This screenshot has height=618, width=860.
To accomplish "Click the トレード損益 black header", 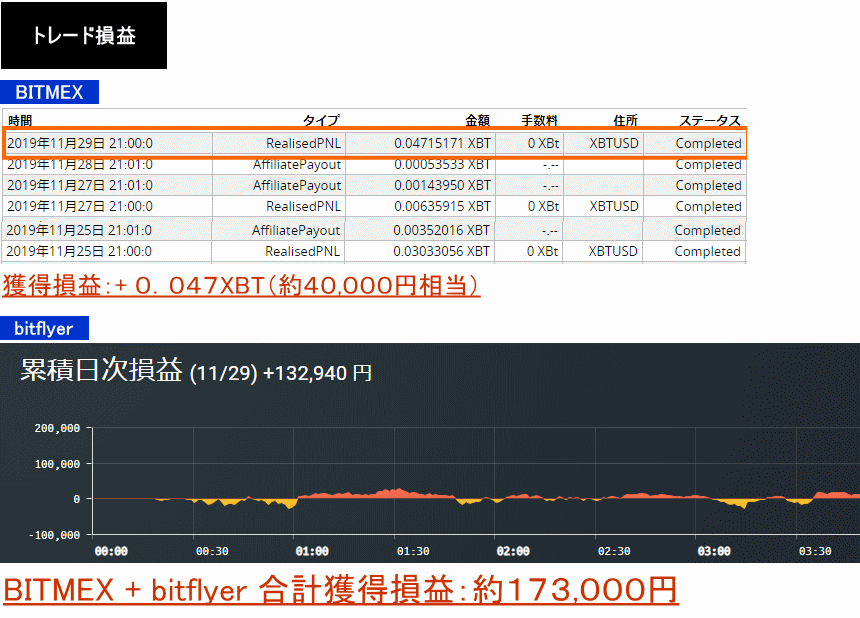I will pos(84,36).
